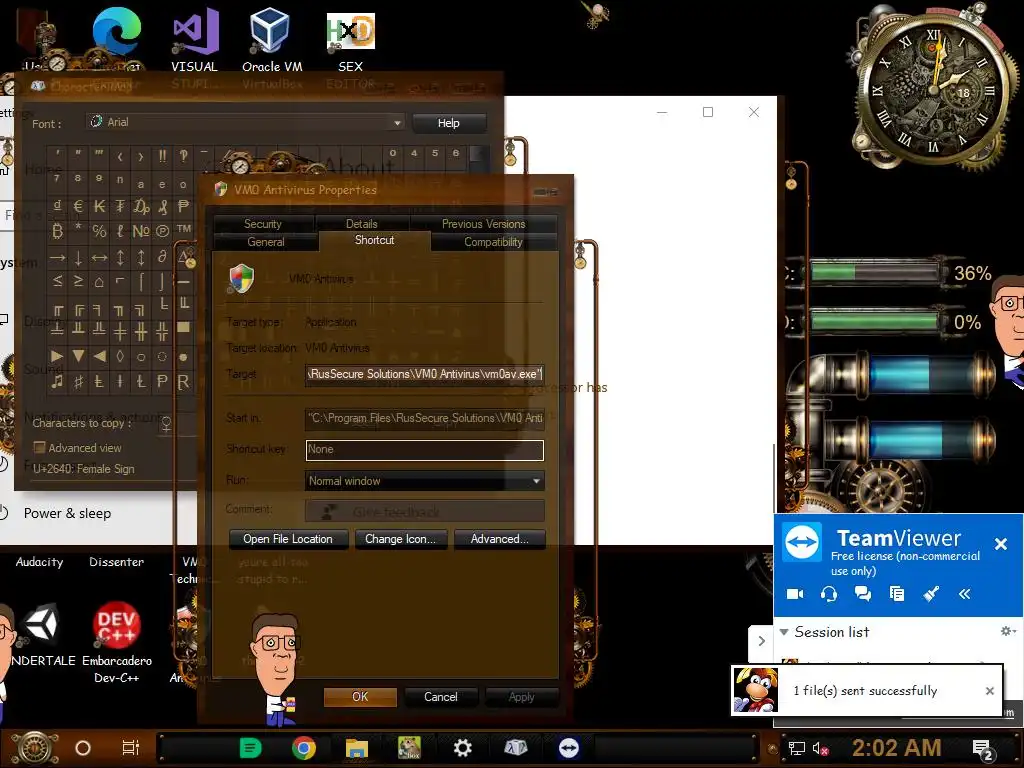This screenshot has width=1024, height=768.
Task: Open TeamViewer taskbar icon
Action: tap(569, 748)
